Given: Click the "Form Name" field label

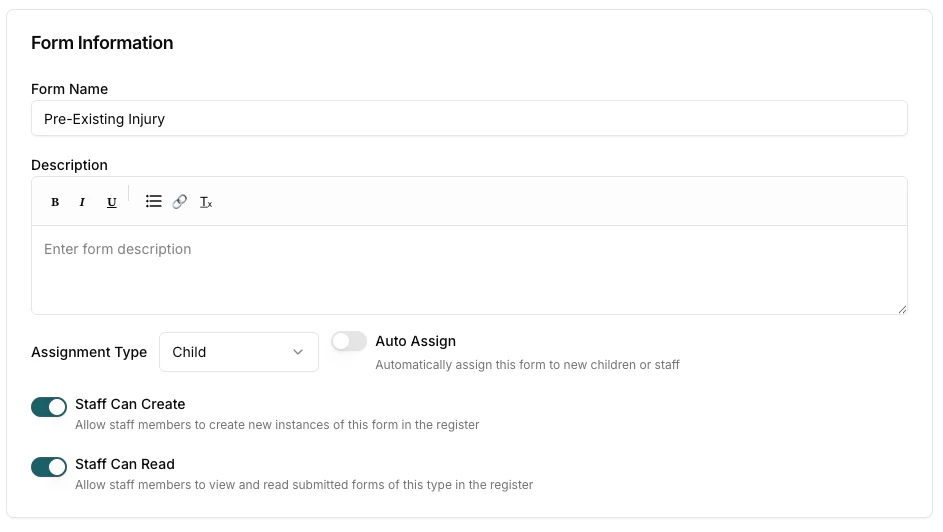Looking at the screenshot, I should pyautogui.click(x=69, y=89).
